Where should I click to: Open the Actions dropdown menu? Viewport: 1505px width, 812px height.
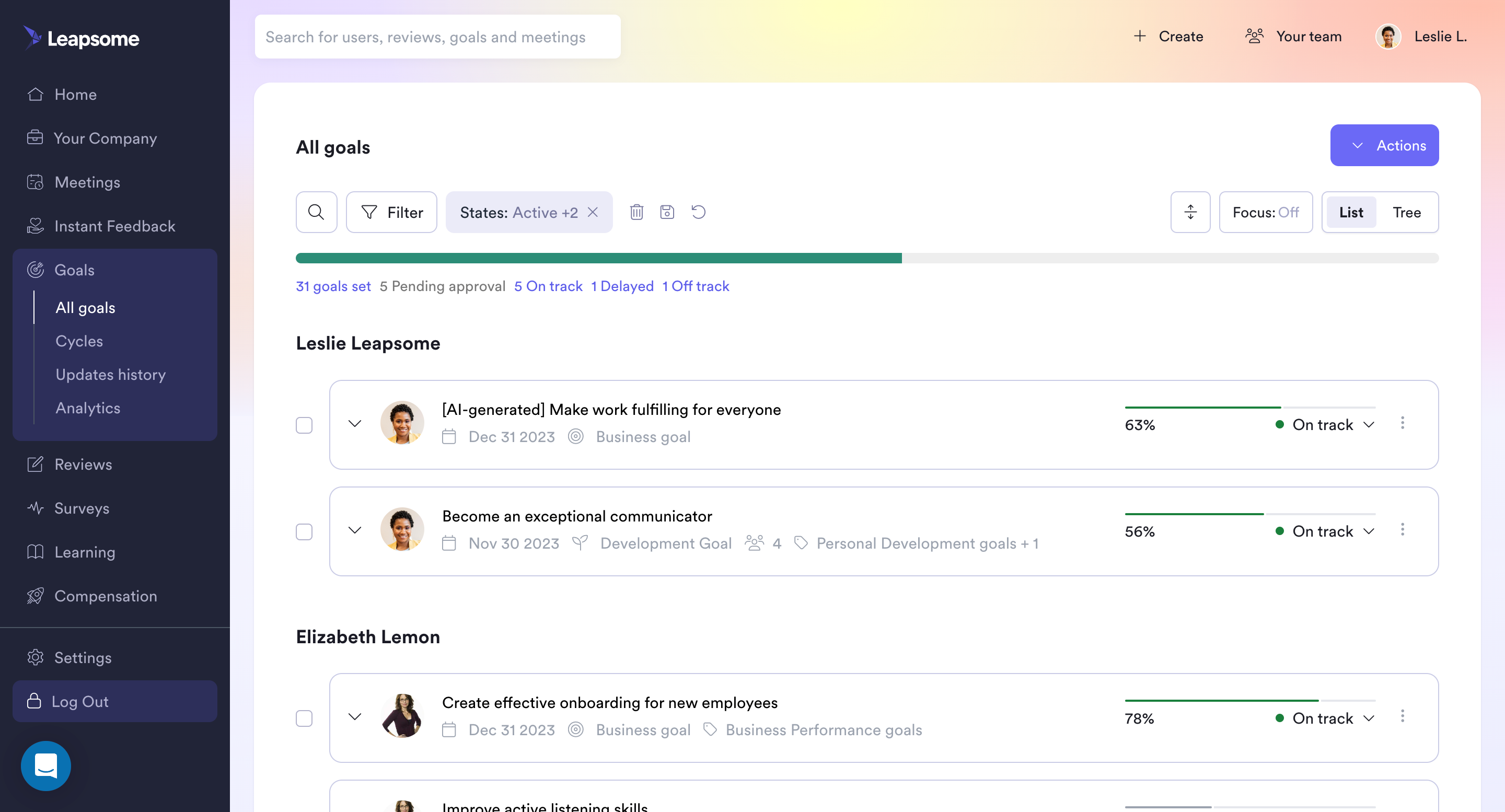1384,145
